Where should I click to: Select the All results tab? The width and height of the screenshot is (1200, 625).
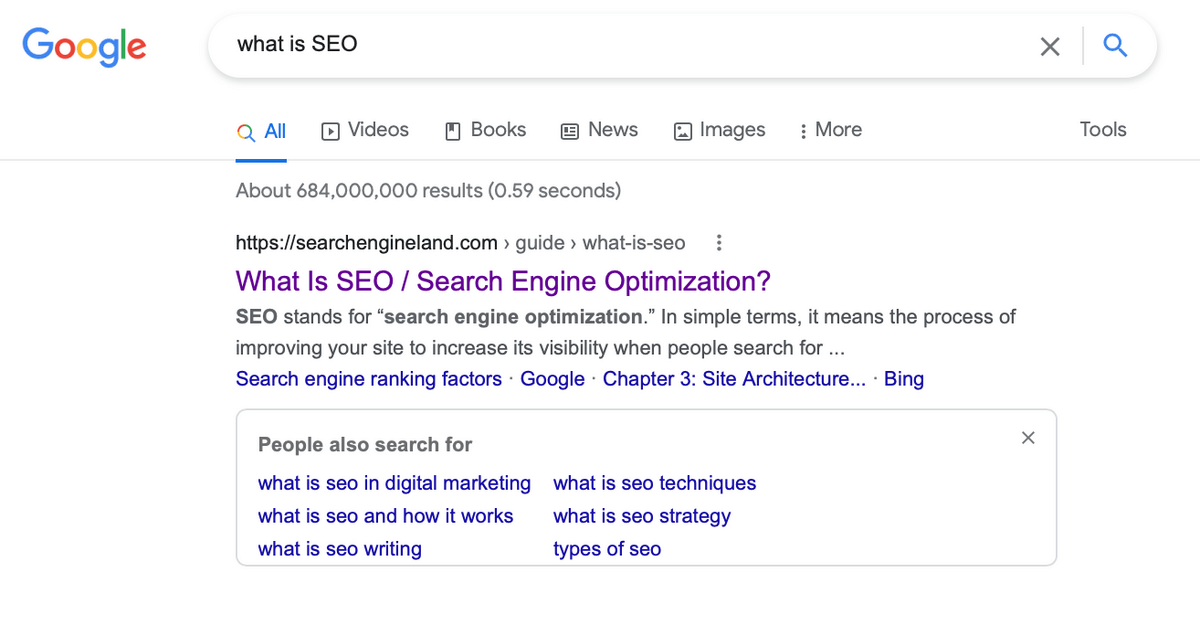(x=262, y=131)
